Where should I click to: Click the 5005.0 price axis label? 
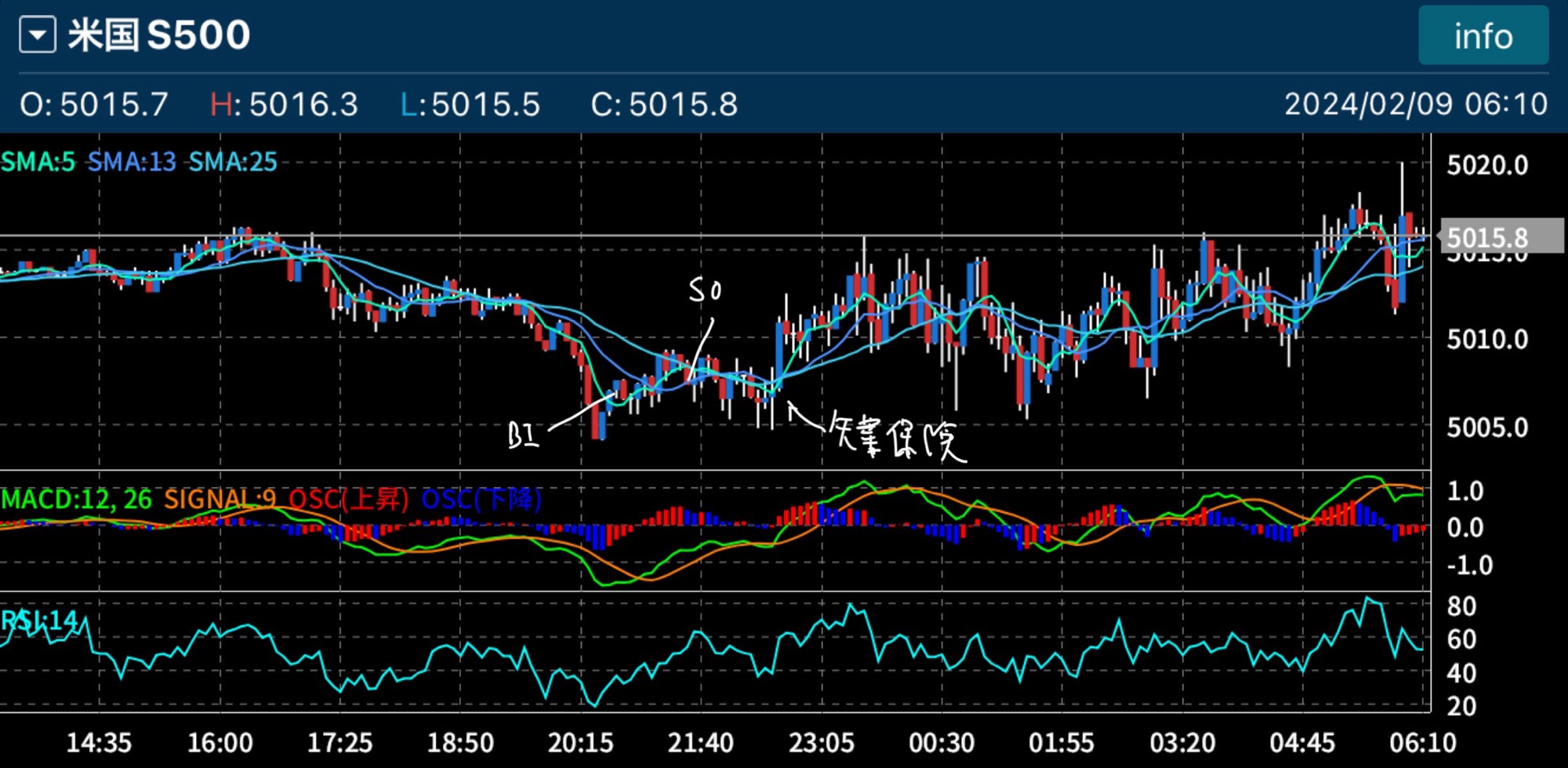(x=1486, y=428)
